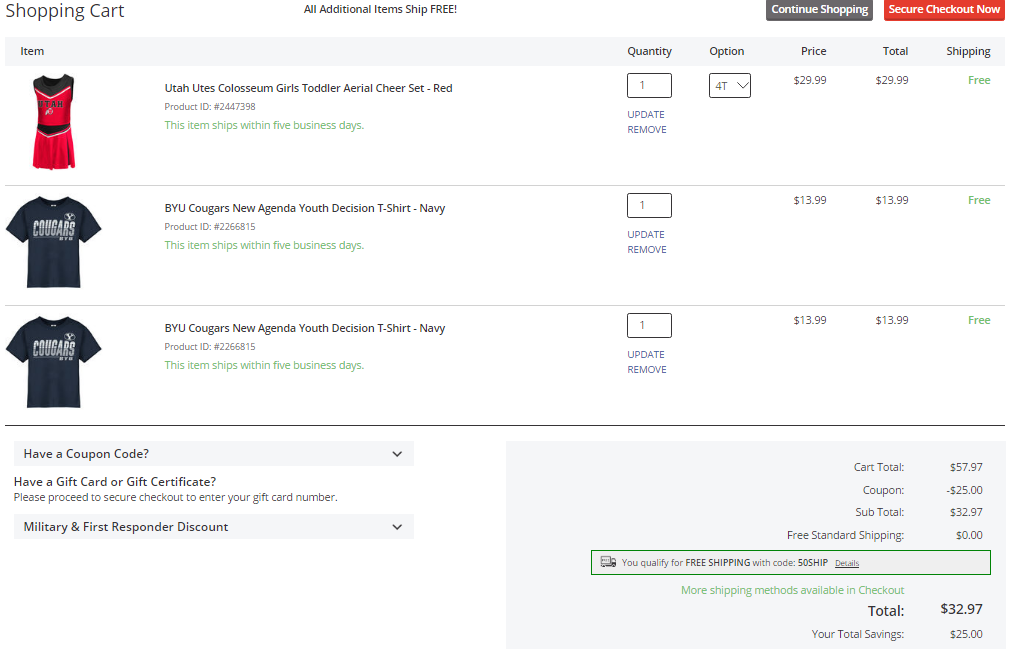Open the first BYU Cougars T-shirt title link
Screen dimensions: 1010x649
[x=305, y=208]
